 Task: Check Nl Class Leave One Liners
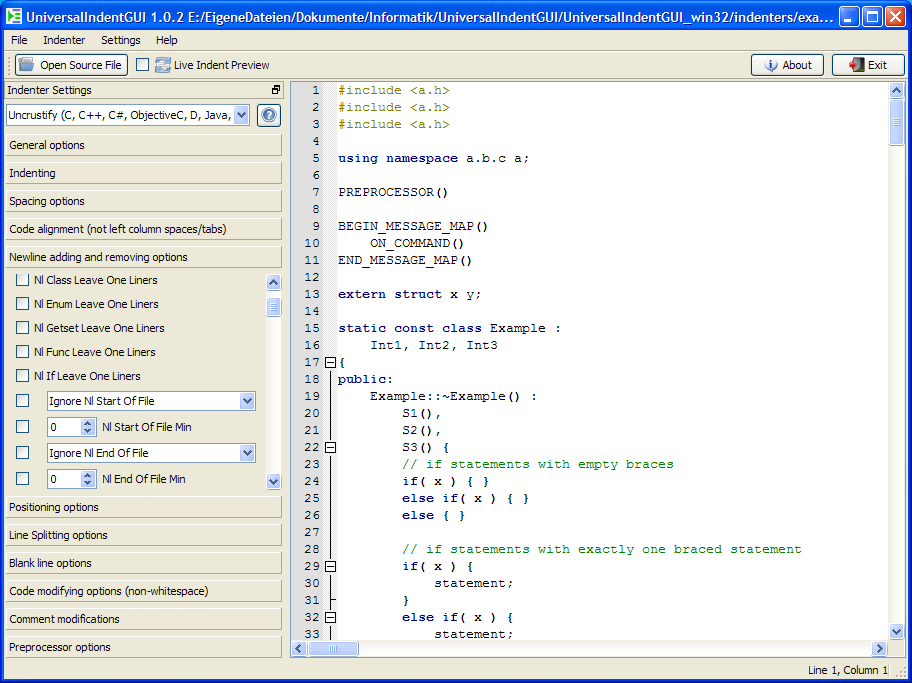click(x=23, y=280)
